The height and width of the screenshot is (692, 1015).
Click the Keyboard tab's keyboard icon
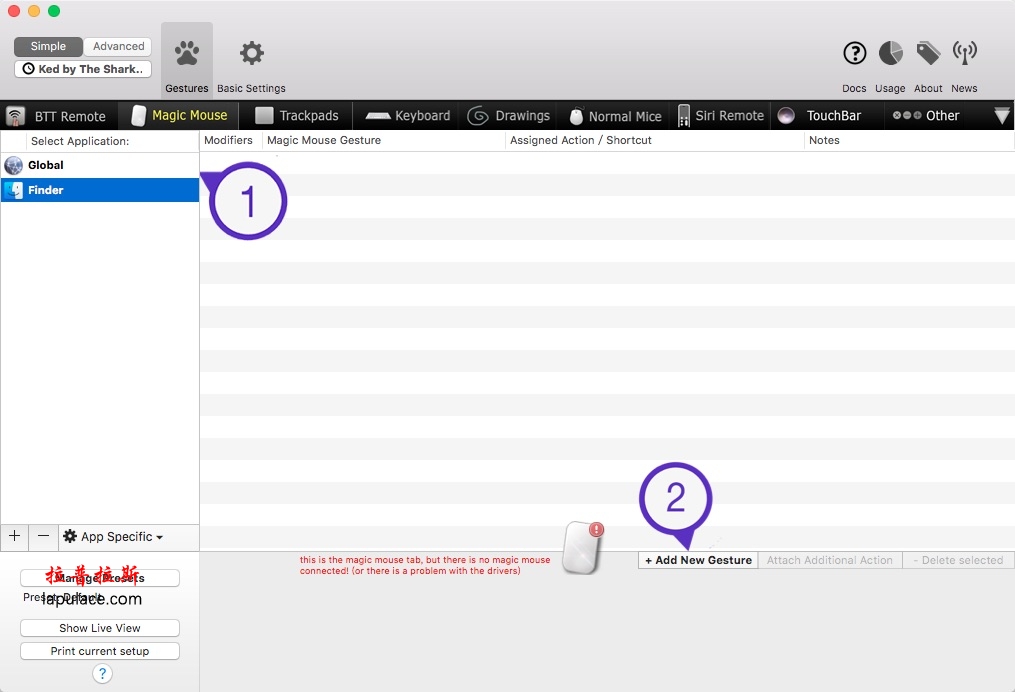tap(377, 116)
